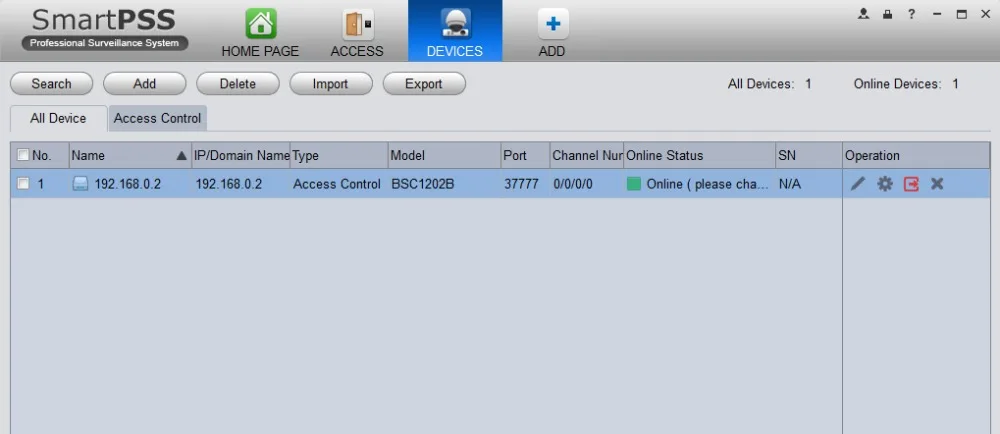
Task: Open the HOME PAGE module
Action: [260, 33]
